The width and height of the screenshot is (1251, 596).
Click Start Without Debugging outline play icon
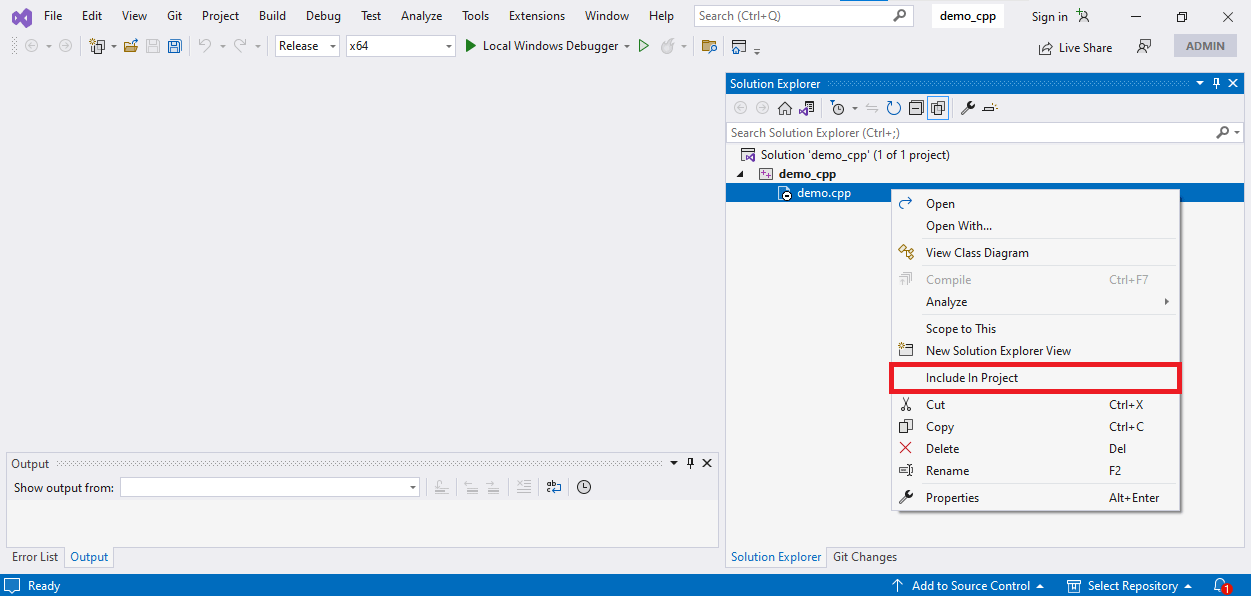(644, 46)
